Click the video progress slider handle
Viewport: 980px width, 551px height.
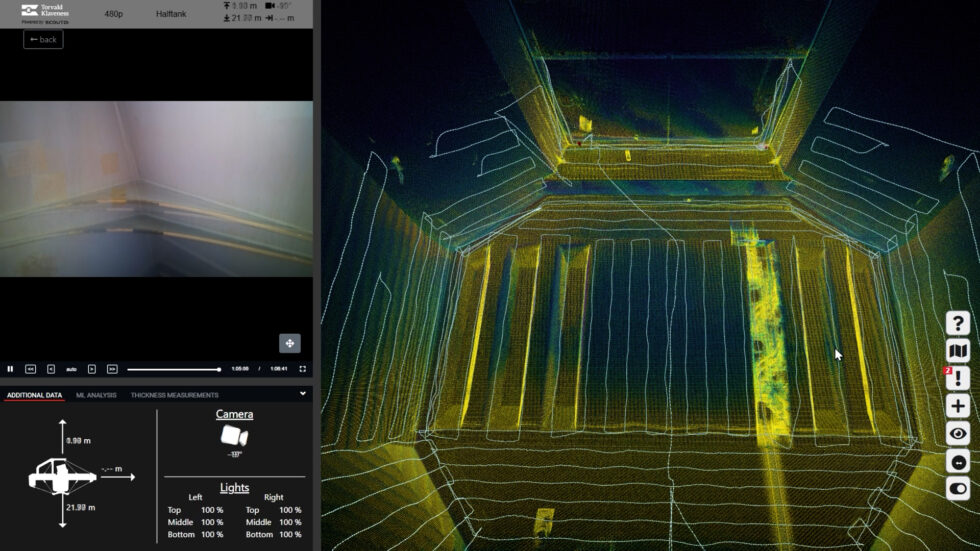point(219,369)
